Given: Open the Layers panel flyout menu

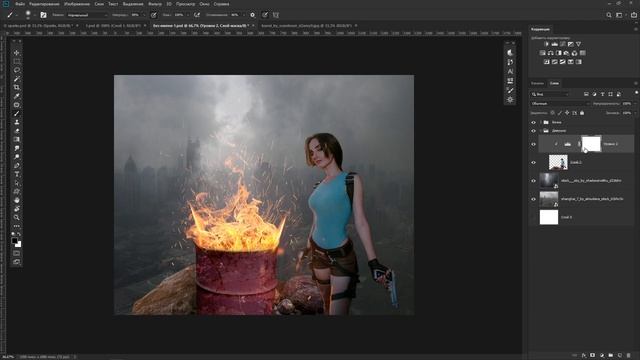Looking at the screenshot, I should coord(636,83).
